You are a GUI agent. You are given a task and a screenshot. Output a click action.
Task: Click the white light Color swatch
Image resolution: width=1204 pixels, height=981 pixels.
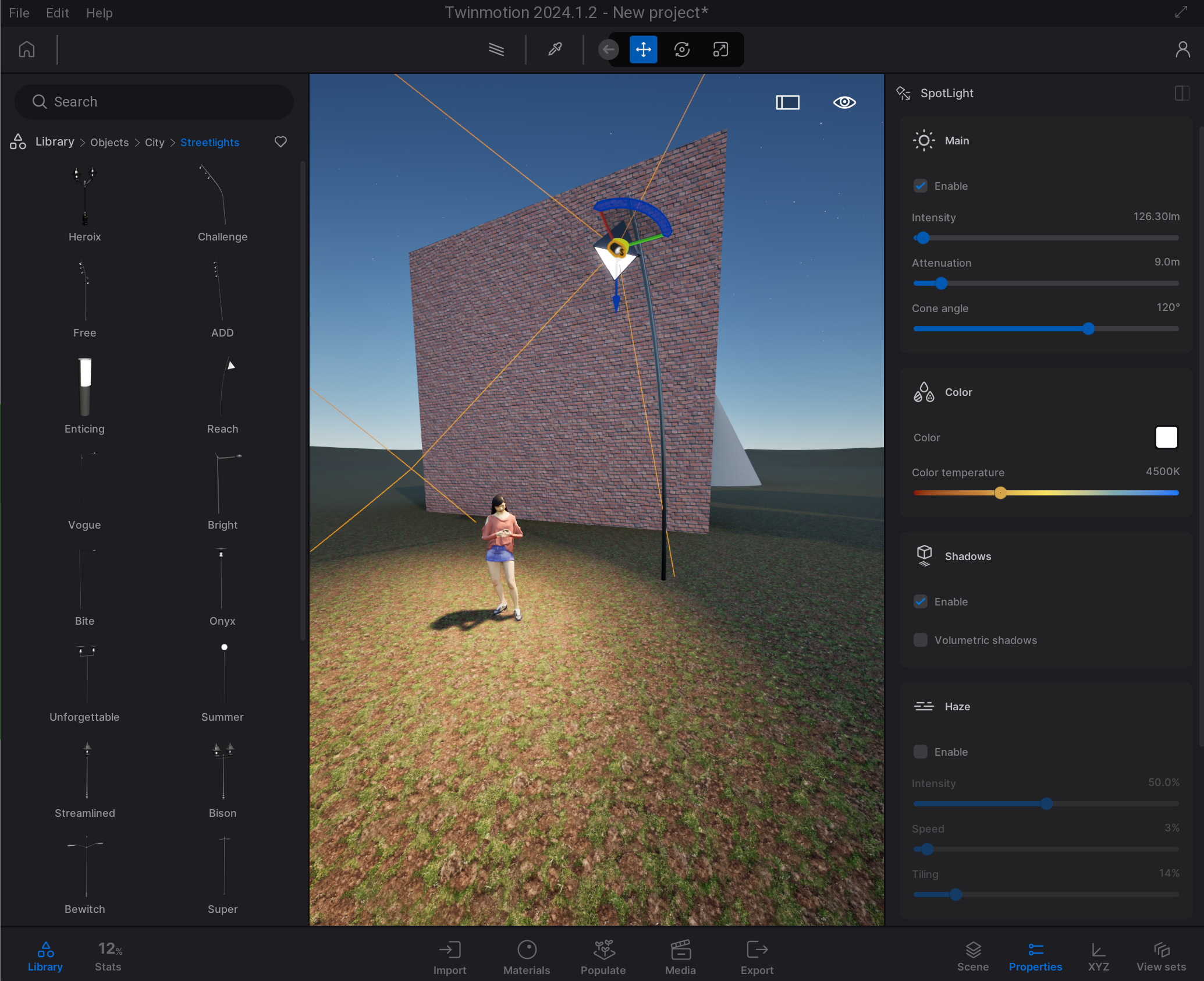point(1166,437)
